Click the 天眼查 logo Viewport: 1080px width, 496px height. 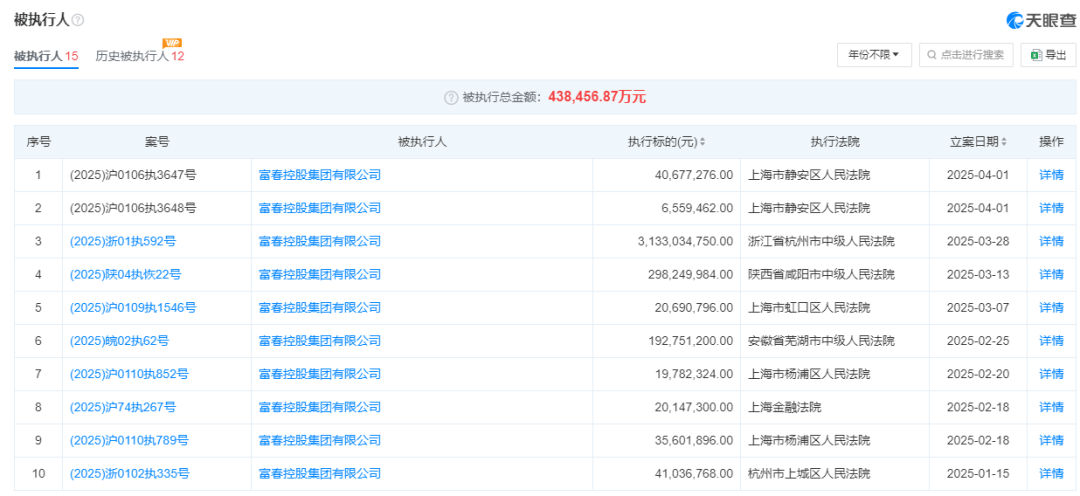(x=1041, y=21)
